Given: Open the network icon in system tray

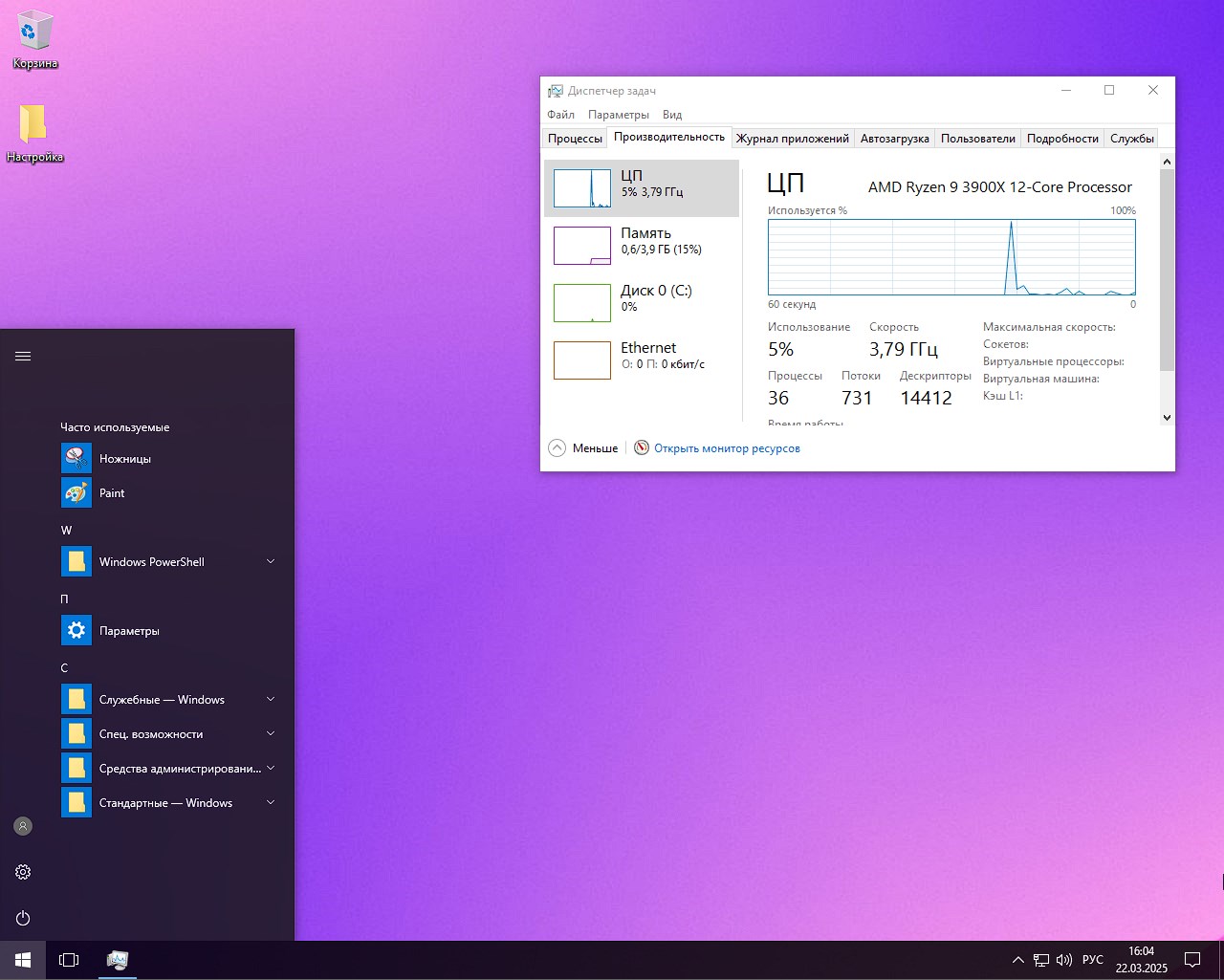Looking at the screenshot, I should pyautogui.click(x=1040, y=960).
